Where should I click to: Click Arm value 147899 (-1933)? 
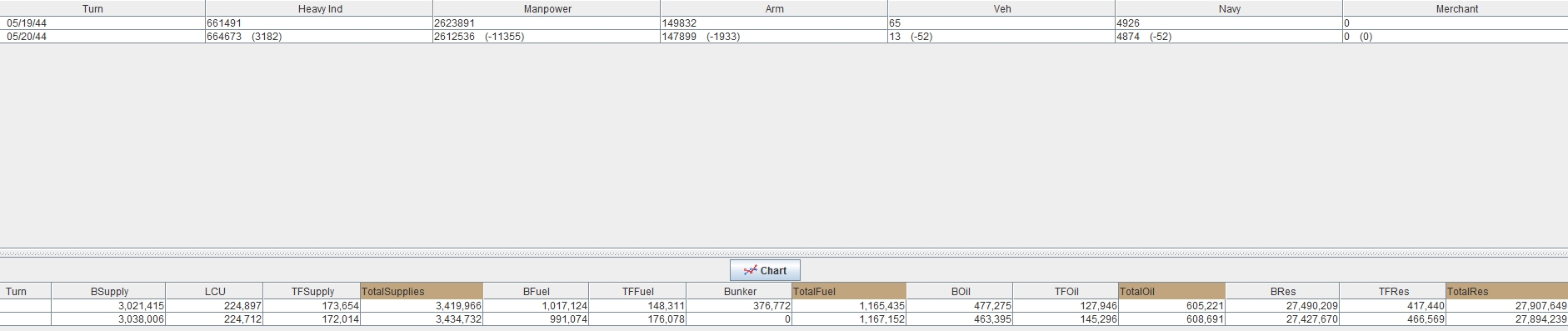pyautogui.click(x=701, y=37)
